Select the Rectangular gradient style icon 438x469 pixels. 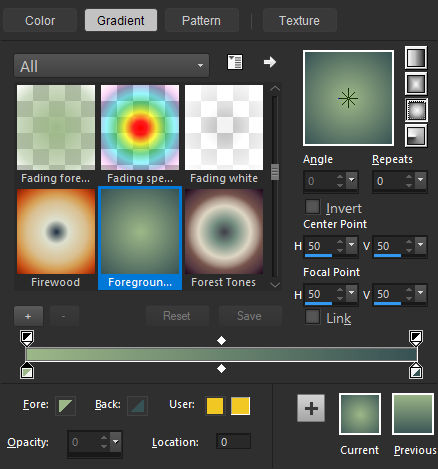click(416, 83)
